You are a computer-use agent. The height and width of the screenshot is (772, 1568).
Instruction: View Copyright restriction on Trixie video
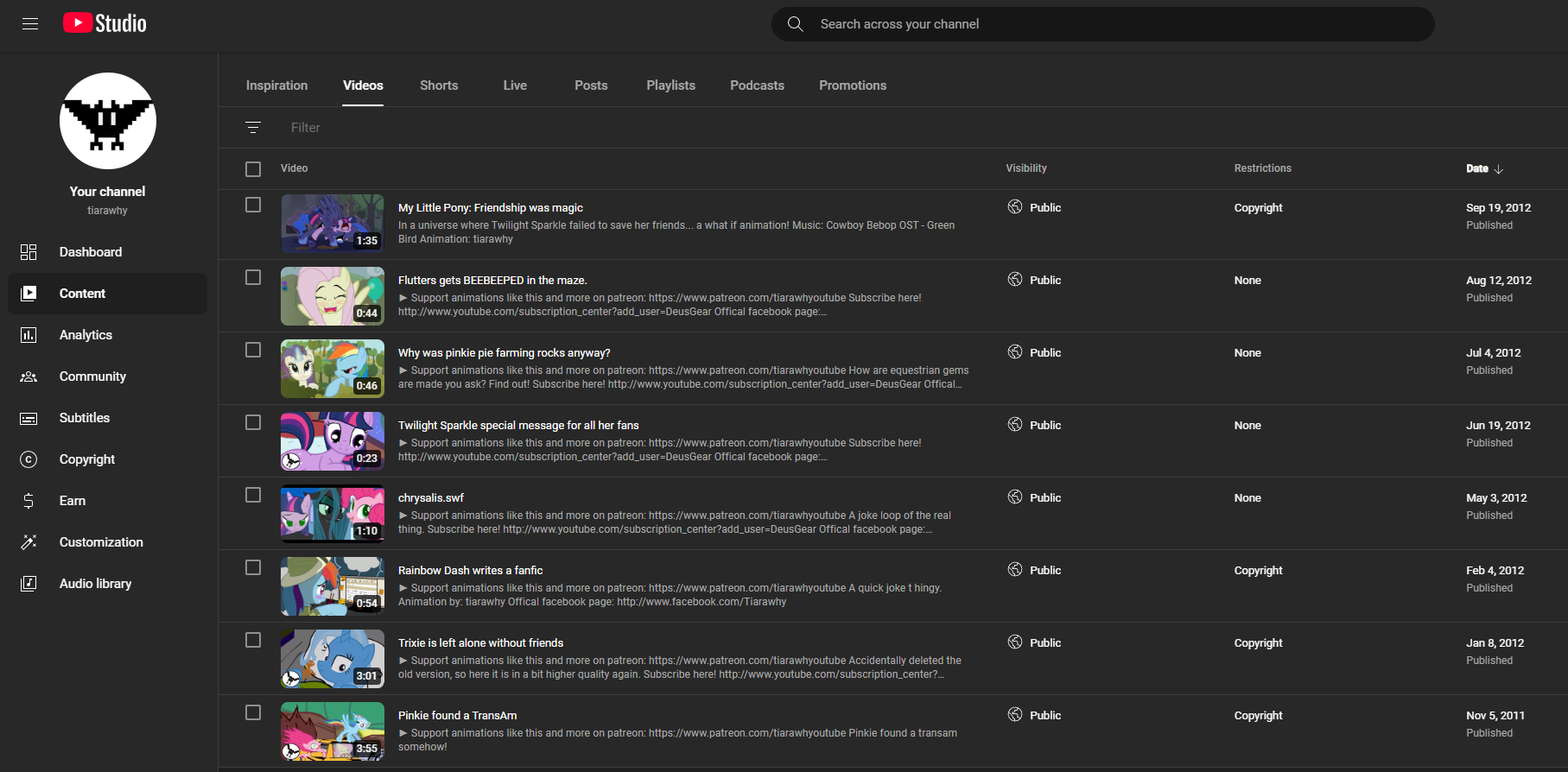click(x=1258, y=642)
